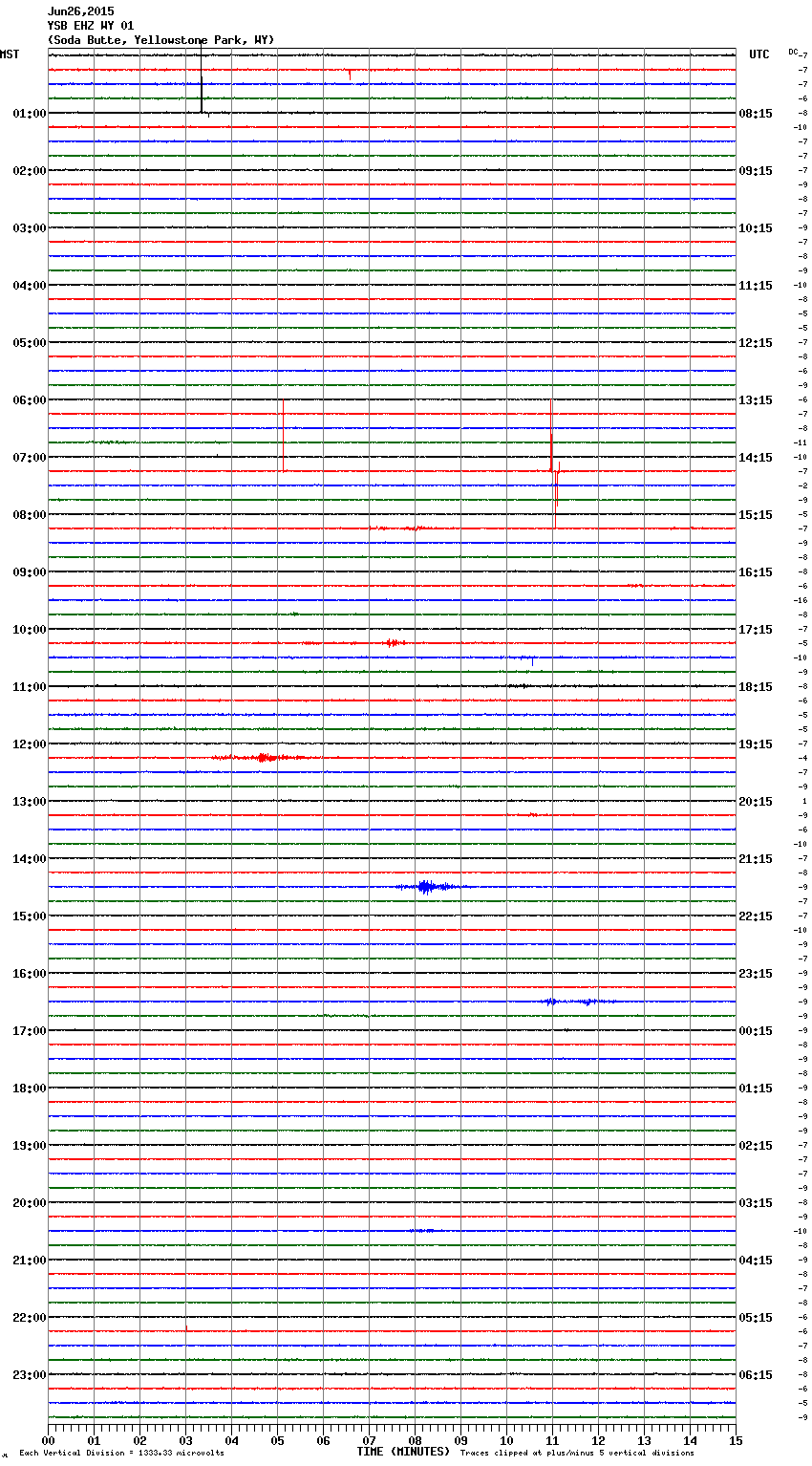Click the station code 'YSB EHZ WY 01'
Screen dimensions: 812x1466
coord(91,26)
